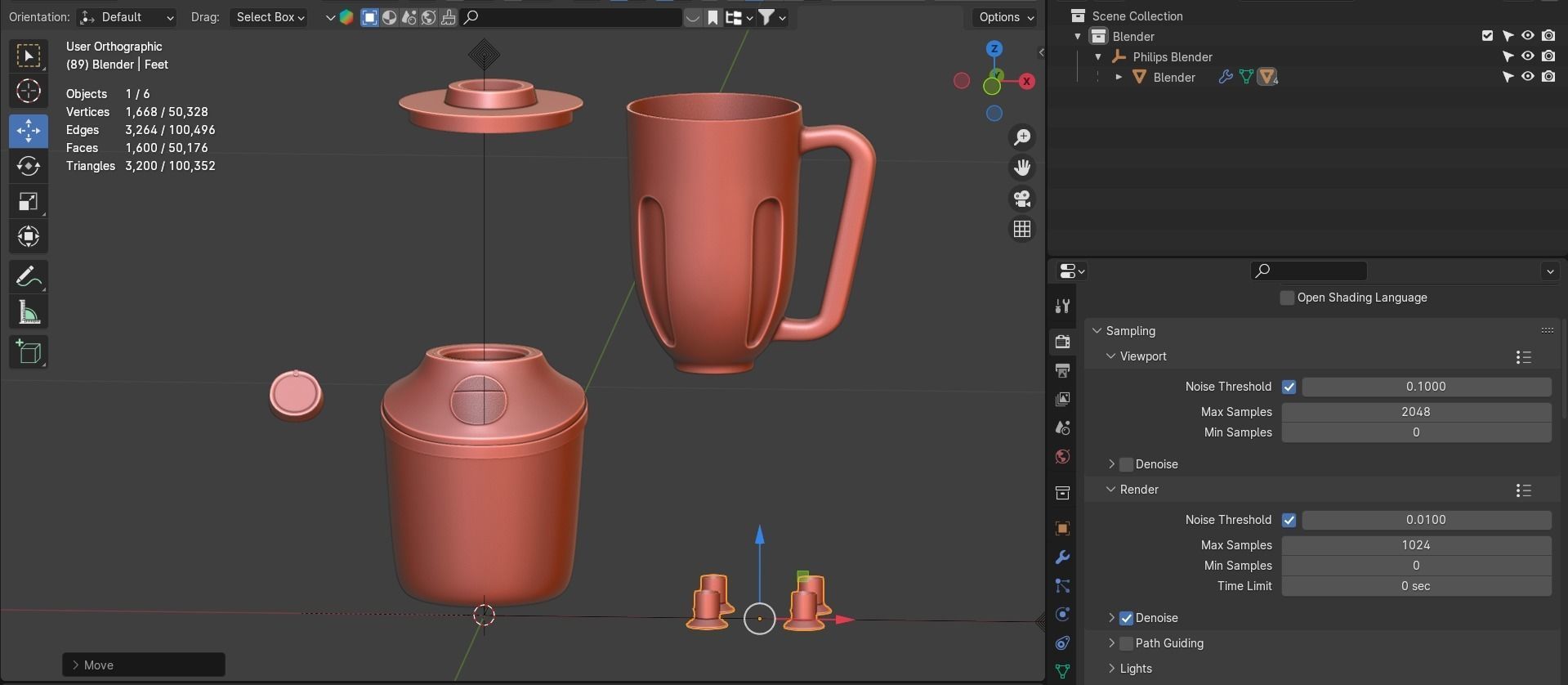Viewport: 1568px width, 685px height.
Task: Click Viewport Noise Threshold 0.1000 field
Action: point(1426,387)
